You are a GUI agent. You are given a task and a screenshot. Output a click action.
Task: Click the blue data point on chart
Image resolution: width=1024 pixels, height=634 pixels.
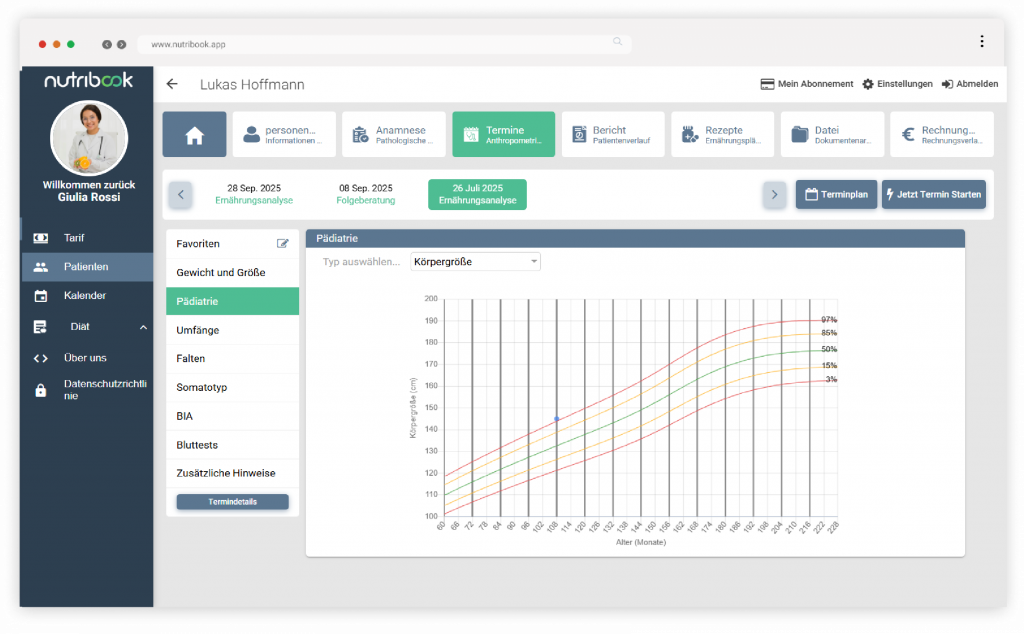[x=557, y=419]
